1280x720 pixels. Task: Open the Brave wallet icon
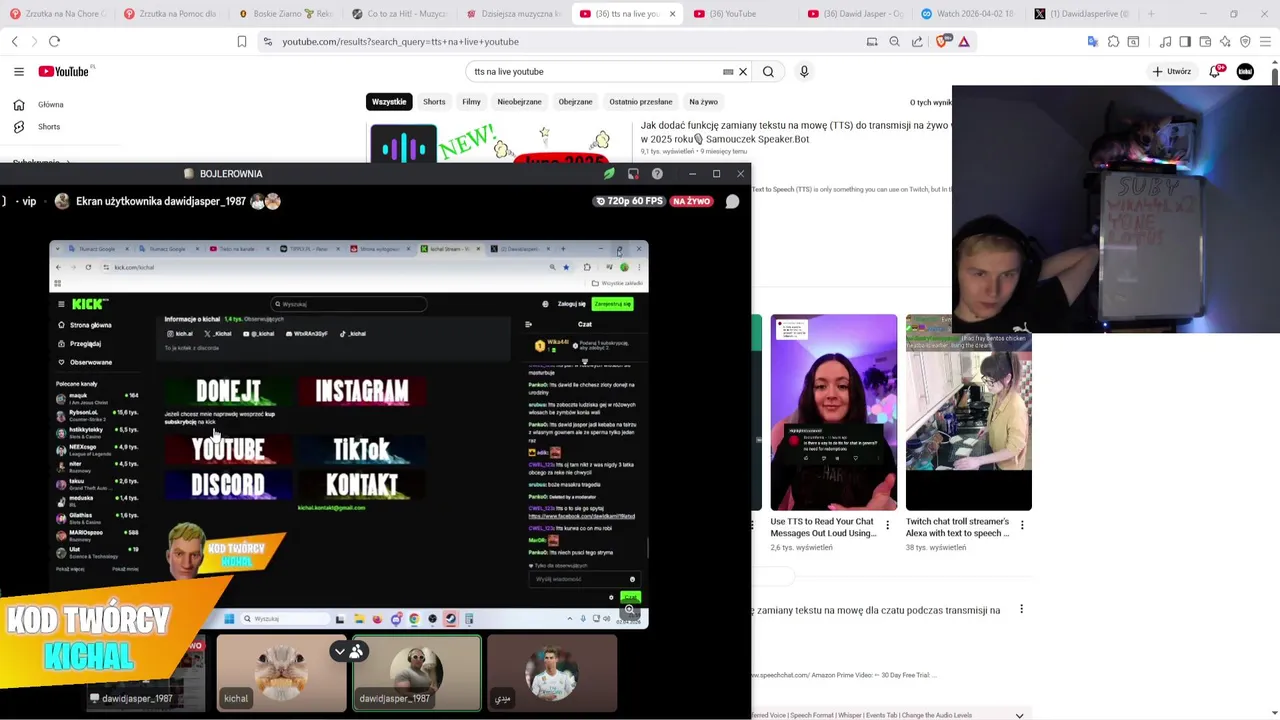point(1205,41)
